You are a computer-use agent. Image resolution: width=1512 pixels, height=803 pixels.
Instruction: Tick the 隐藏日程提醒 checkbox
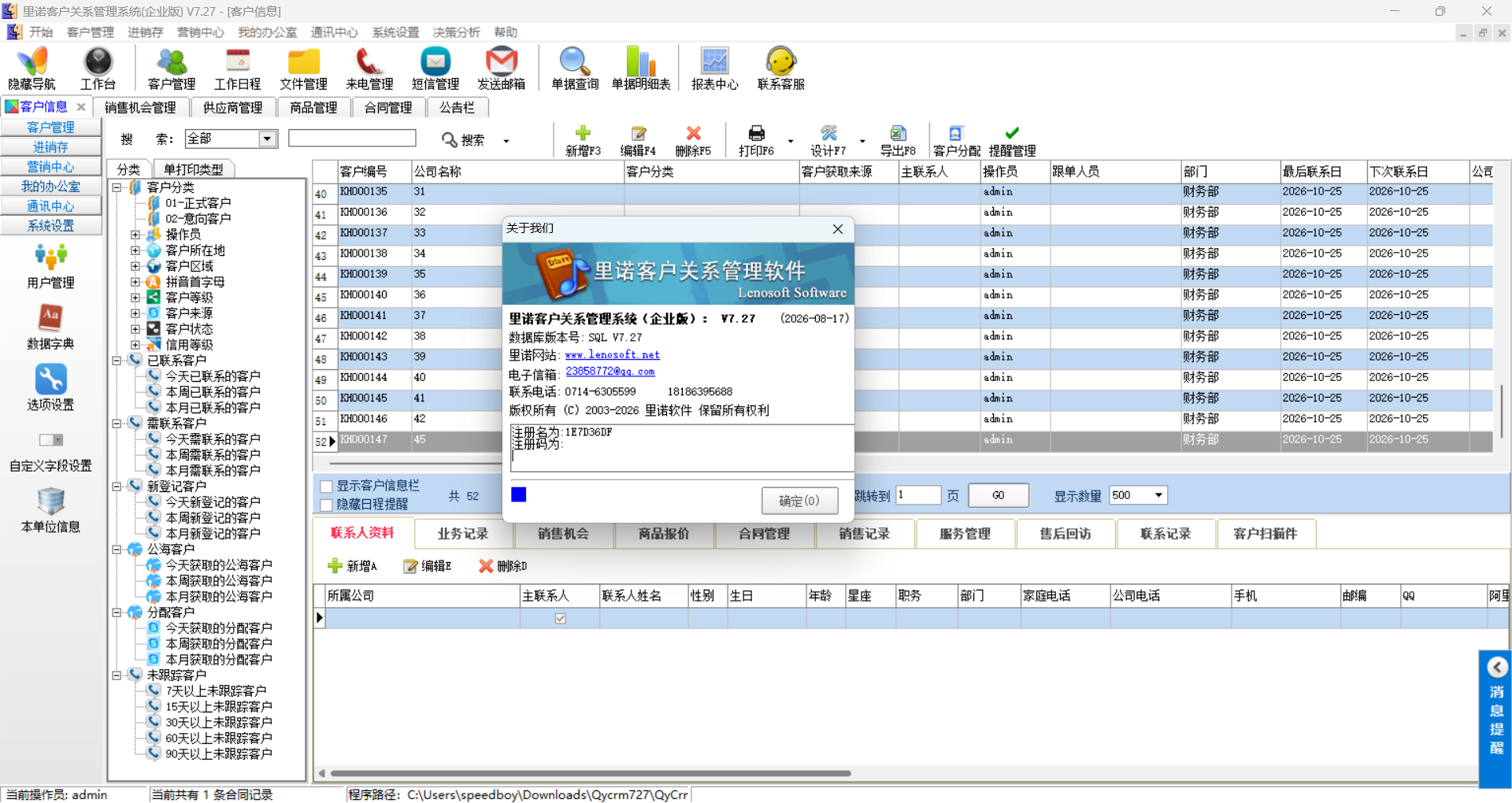click(326, 505)
